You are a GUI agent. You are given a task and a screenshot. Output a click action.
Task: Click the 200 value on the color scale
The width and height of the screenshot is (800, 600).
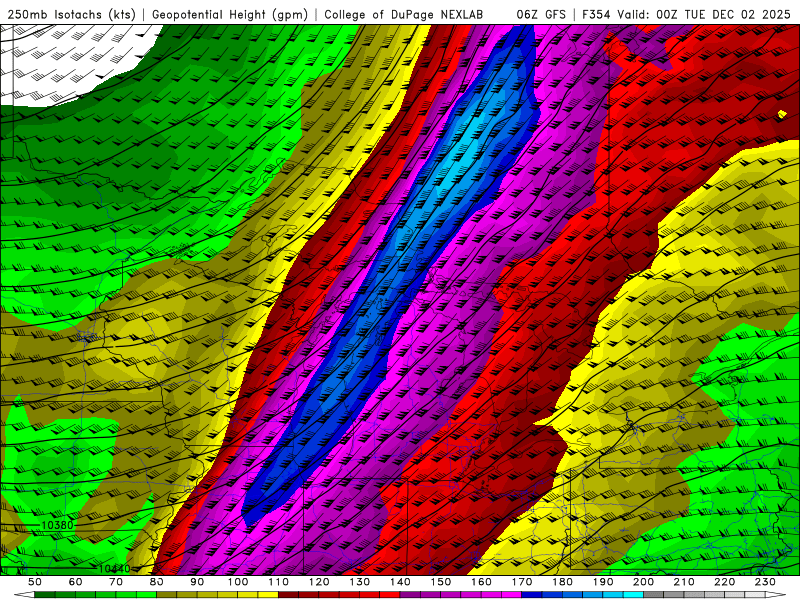(x=644, y=582)
